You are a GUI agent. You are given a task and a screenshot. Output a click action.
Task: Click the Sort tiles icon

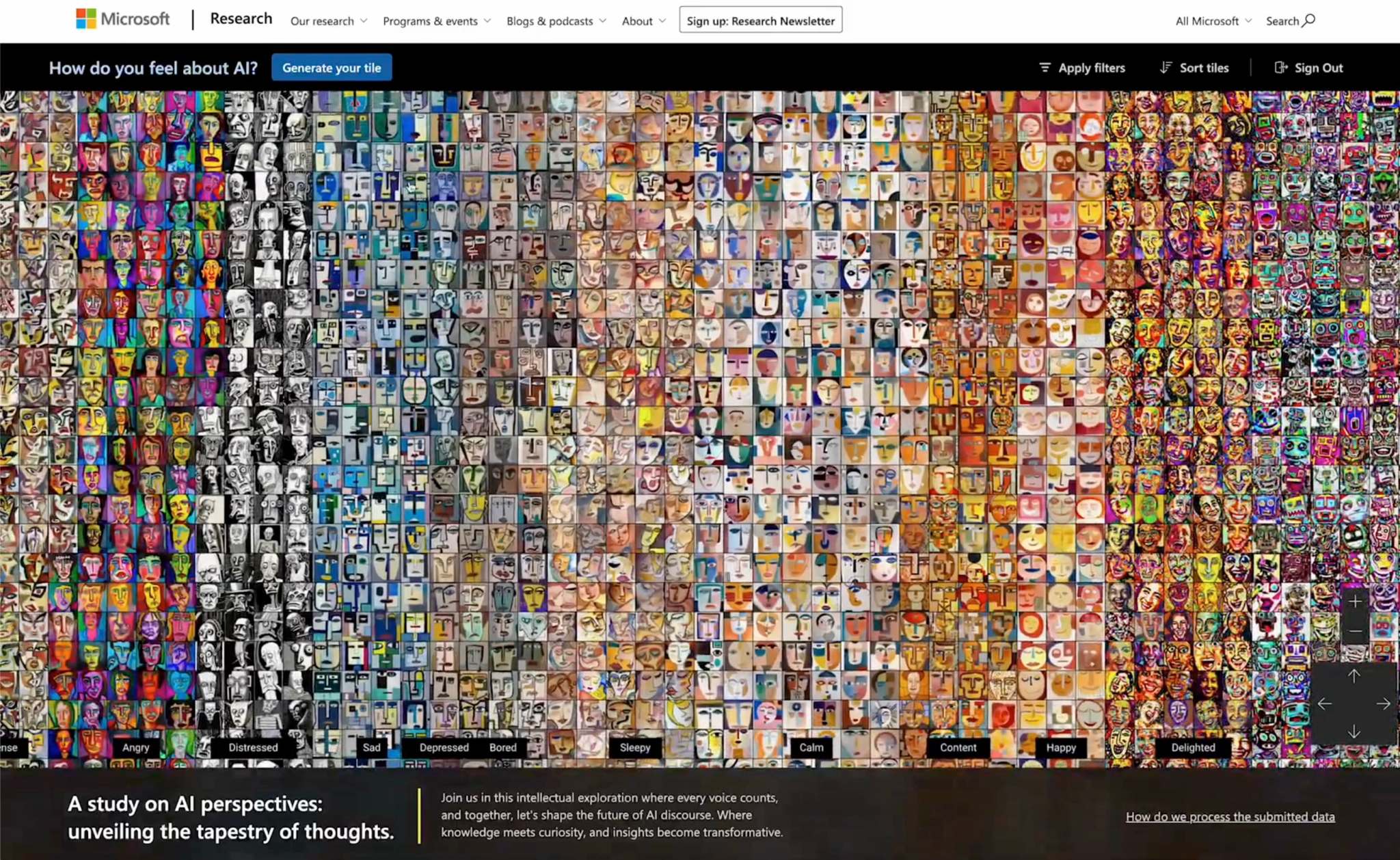coord(1166,67)
